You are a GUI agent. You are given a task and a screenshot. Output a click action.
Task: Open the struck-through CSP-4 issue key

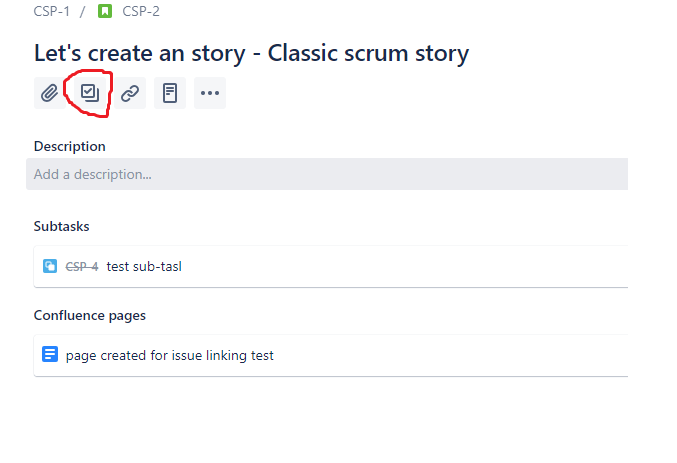82,266
